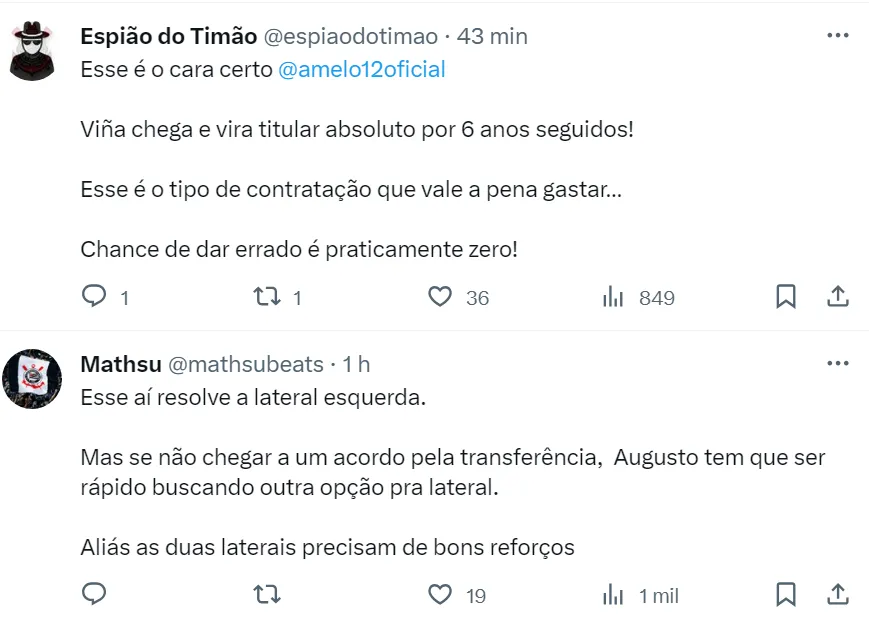Screen dimensions: 869x624
Task: Reply to Espião do Timão's tweet
Action: (x=94, y=297)
